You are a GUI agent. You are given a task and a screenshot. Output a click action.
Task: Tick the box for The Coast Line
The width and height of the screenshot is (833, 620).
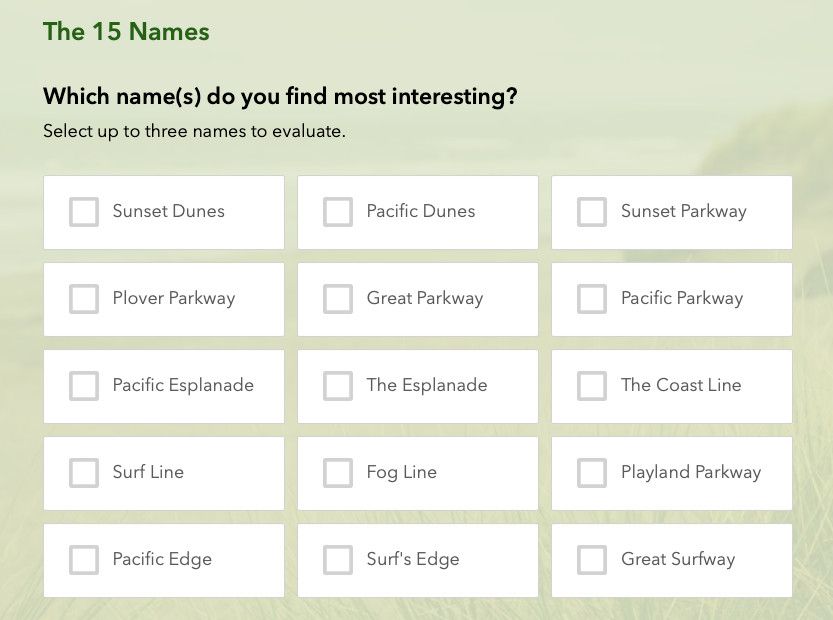592,386
